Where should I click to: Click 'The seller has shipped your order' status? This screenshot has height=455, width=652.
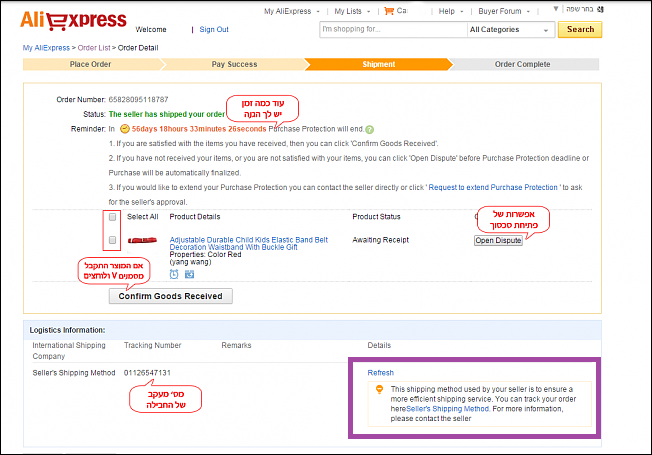click(x=167, y=114)
